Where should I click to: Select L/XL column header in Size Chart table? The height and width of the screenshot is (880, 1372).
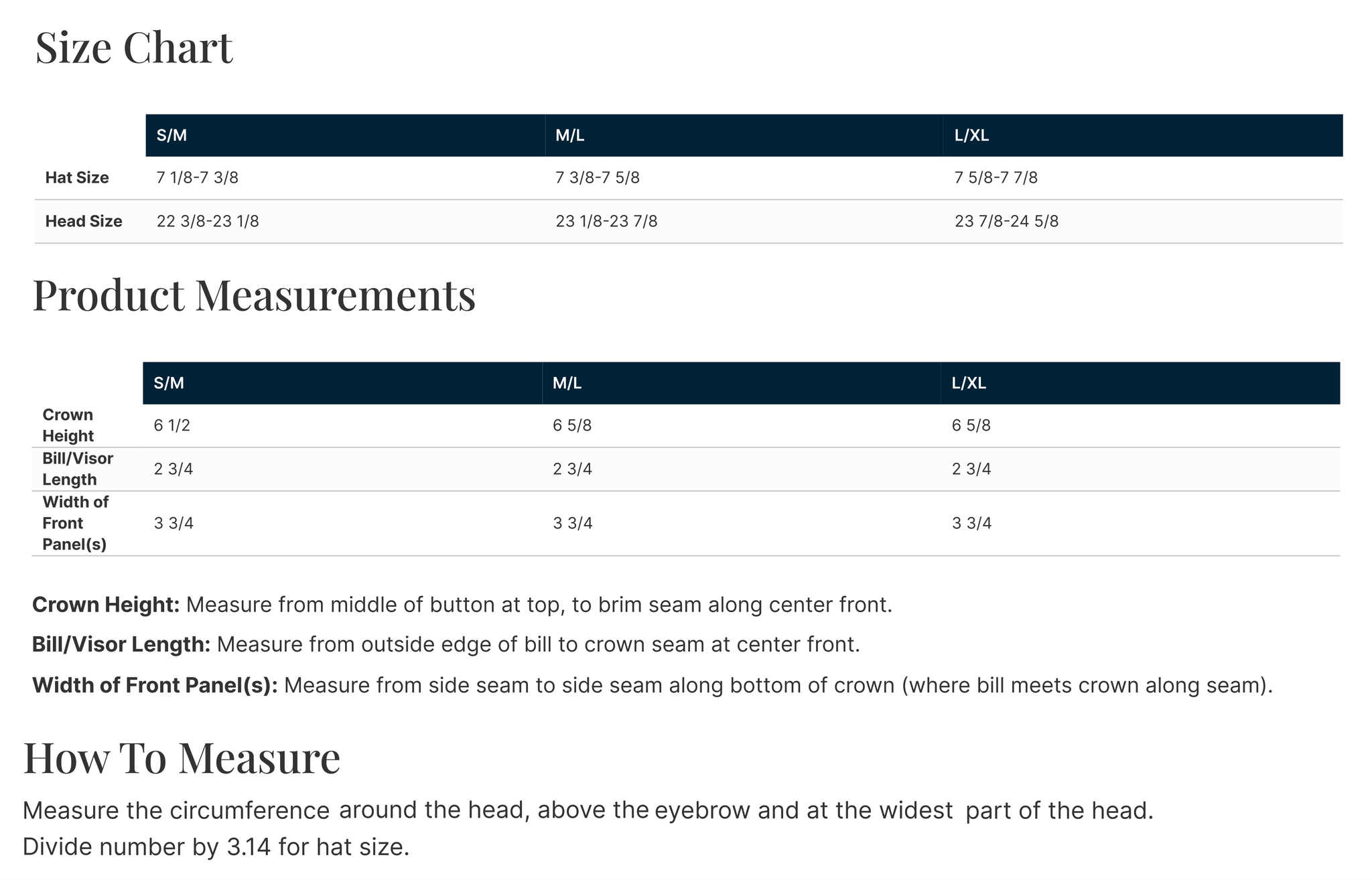971,135
